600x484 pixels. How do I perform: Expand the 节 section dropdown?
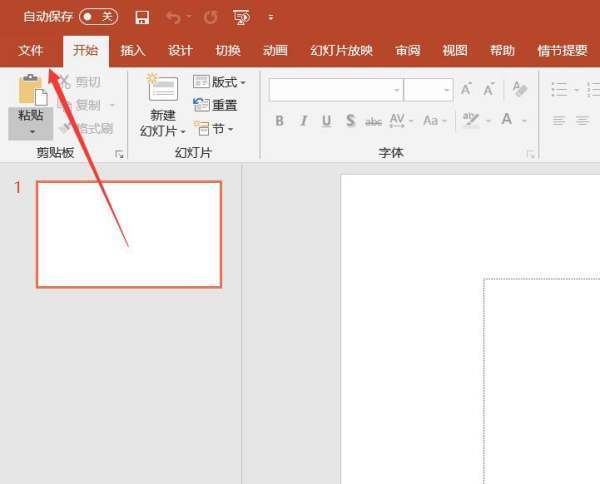[x=214, y=128]
